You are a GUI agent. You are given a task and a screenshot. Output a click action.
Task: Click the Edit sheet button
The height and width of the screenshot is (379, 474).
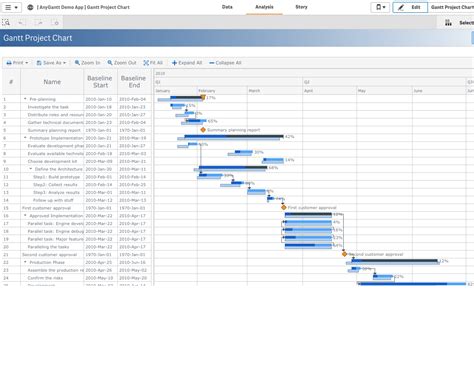coord(410,7)
